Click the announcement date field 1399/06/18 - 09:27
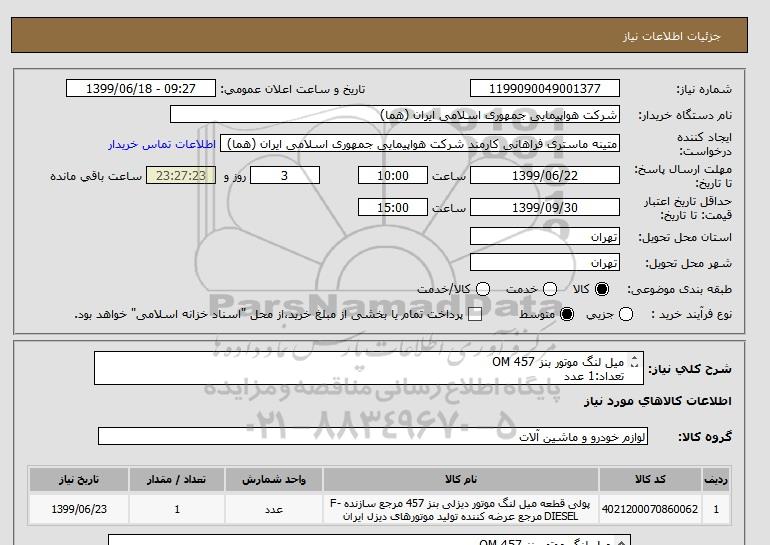Viewport: 770px width, 545px height. pyautogui.click(x=141, y=88)
